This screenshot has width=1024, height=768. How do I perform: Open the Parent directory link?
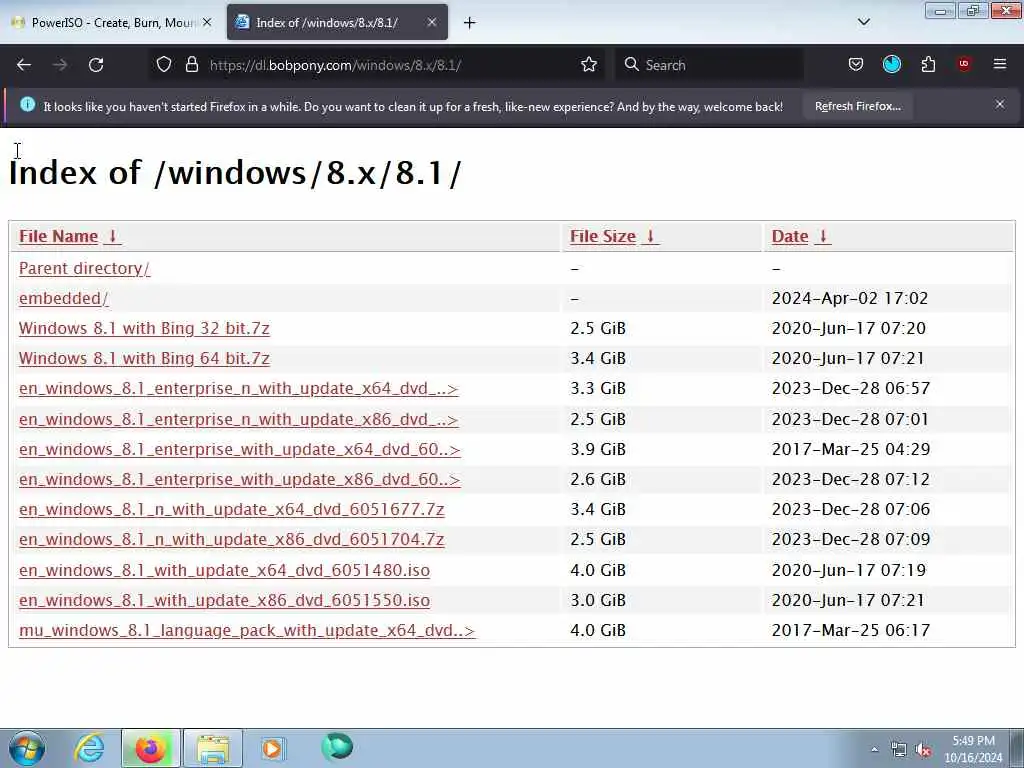[x=84, y=268]
